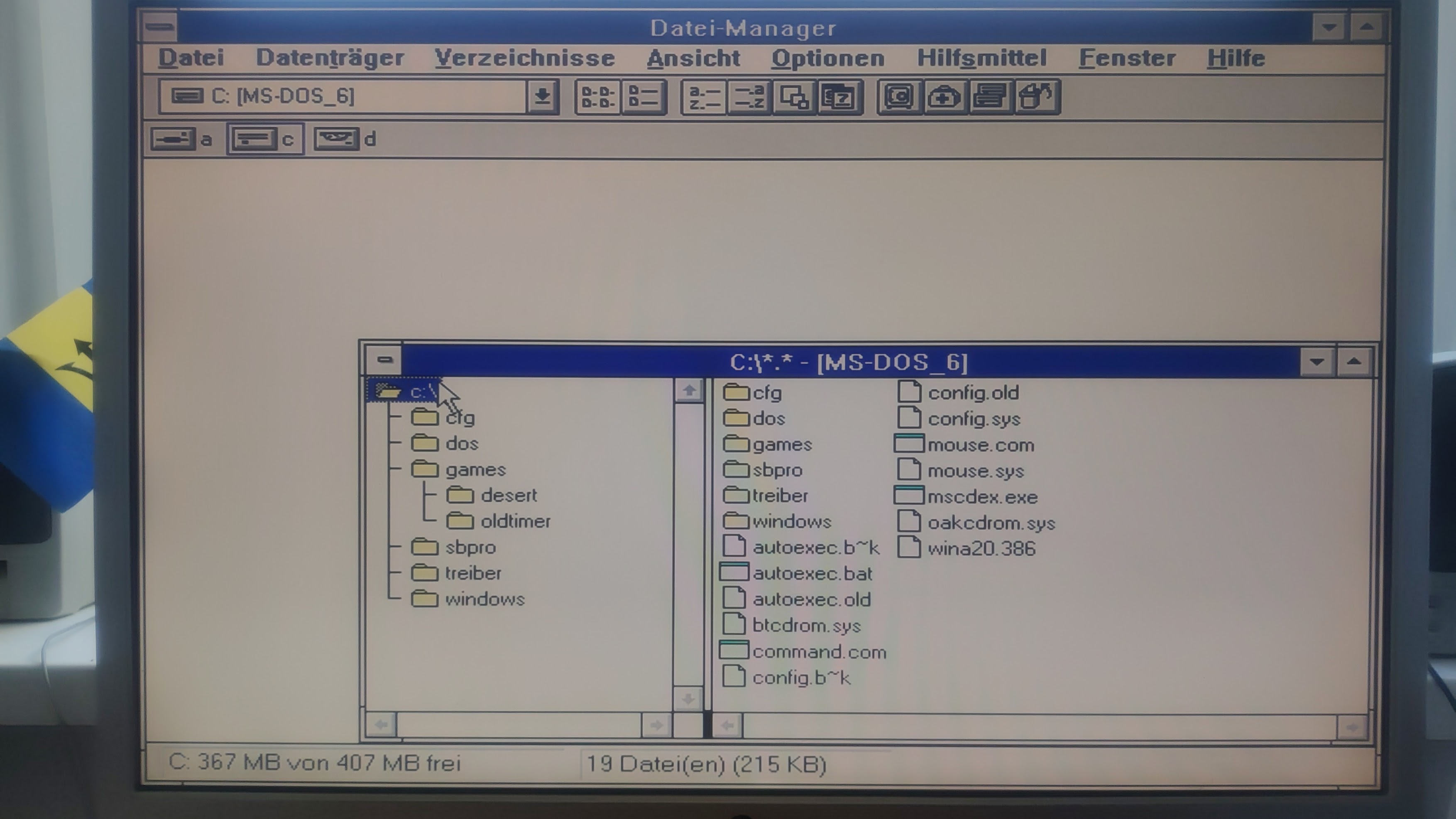Select CD-ROM drive d icon

(336, 139)
